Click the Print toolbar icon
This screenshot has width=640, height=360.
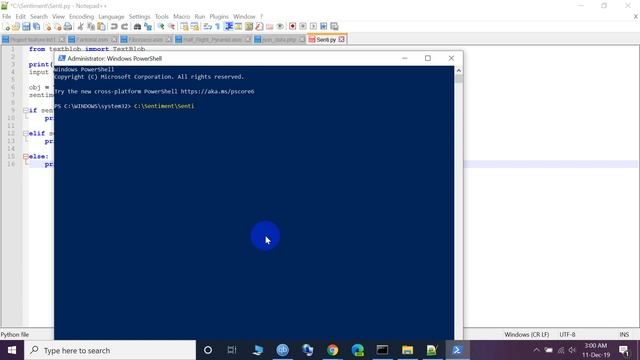click(68, 27)
